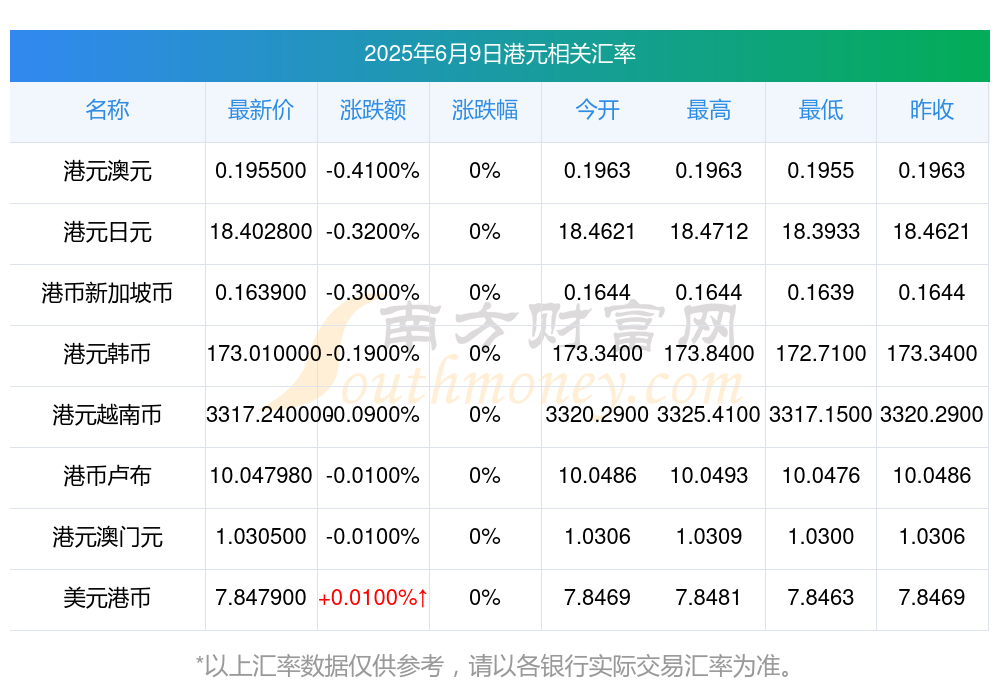
Task: Click the -0.3000% change value
Action: (373, 292)
